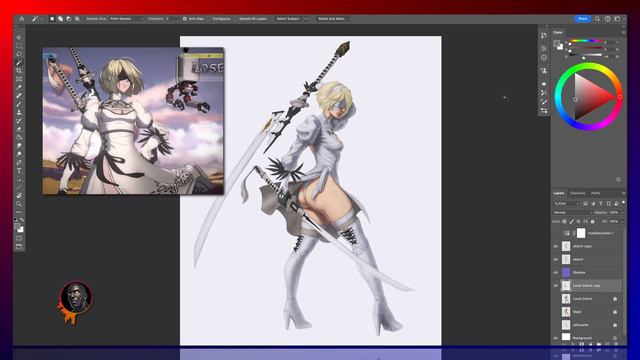Click inside the color wheel triangle
This screenshot has width=640, height=360.
coord(590,97)
